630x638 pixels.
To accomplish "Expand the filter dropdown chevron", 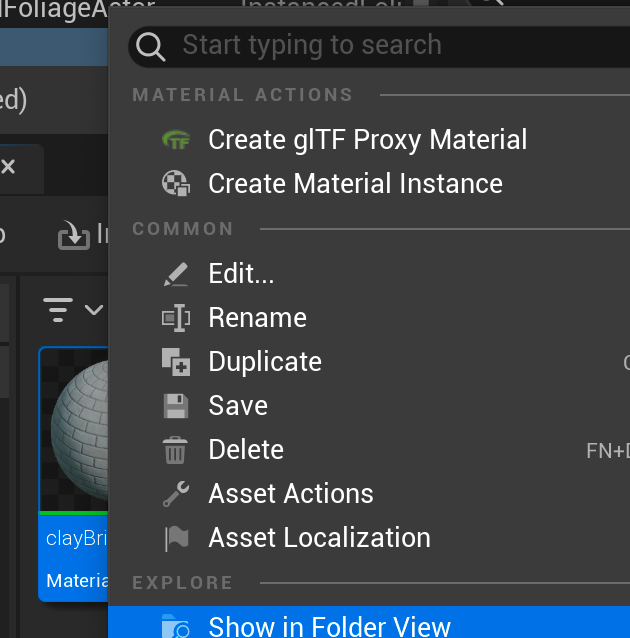I will pos(94,310).
